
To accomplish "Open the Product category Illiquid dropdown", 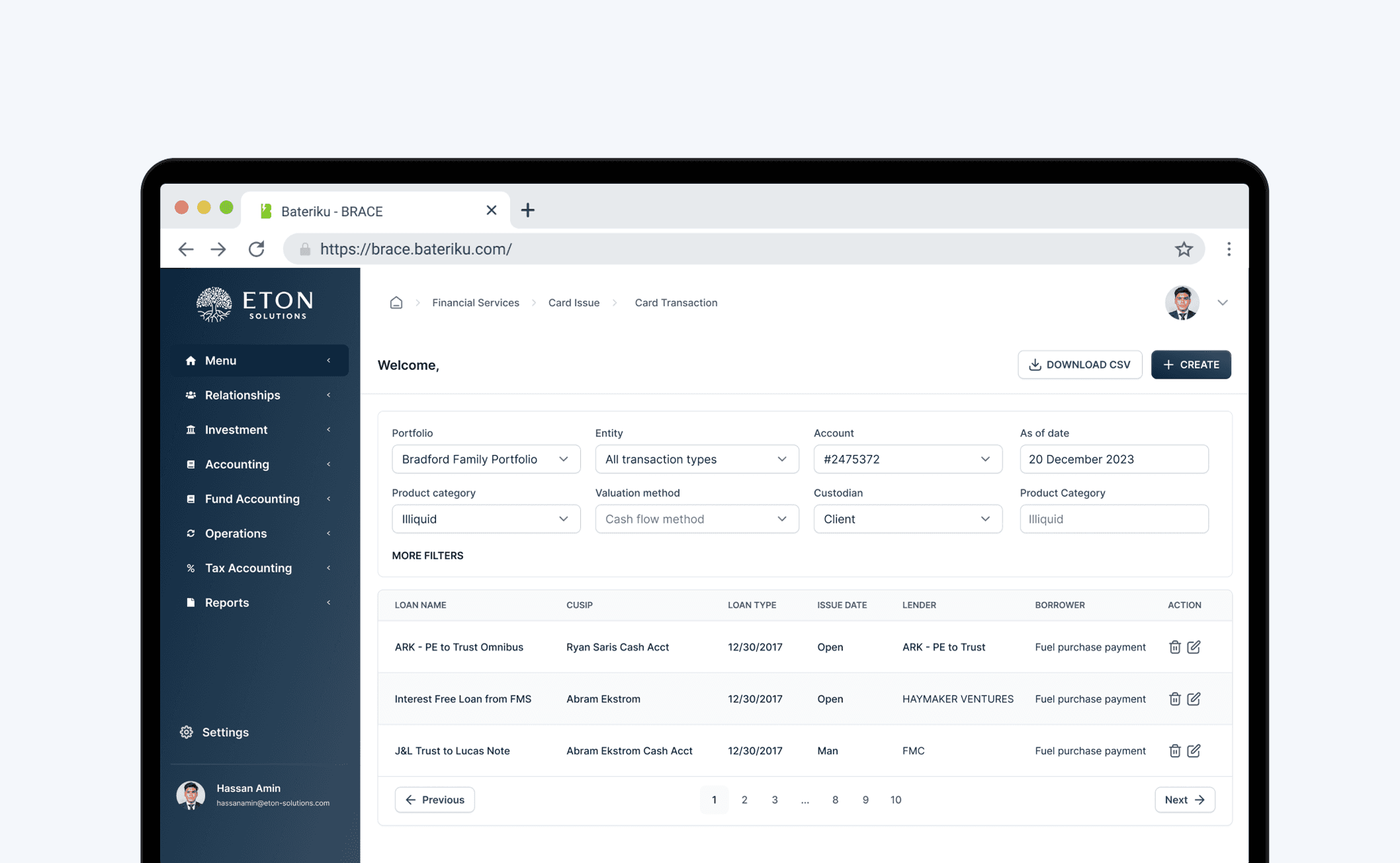I will [x=486, y=519].
